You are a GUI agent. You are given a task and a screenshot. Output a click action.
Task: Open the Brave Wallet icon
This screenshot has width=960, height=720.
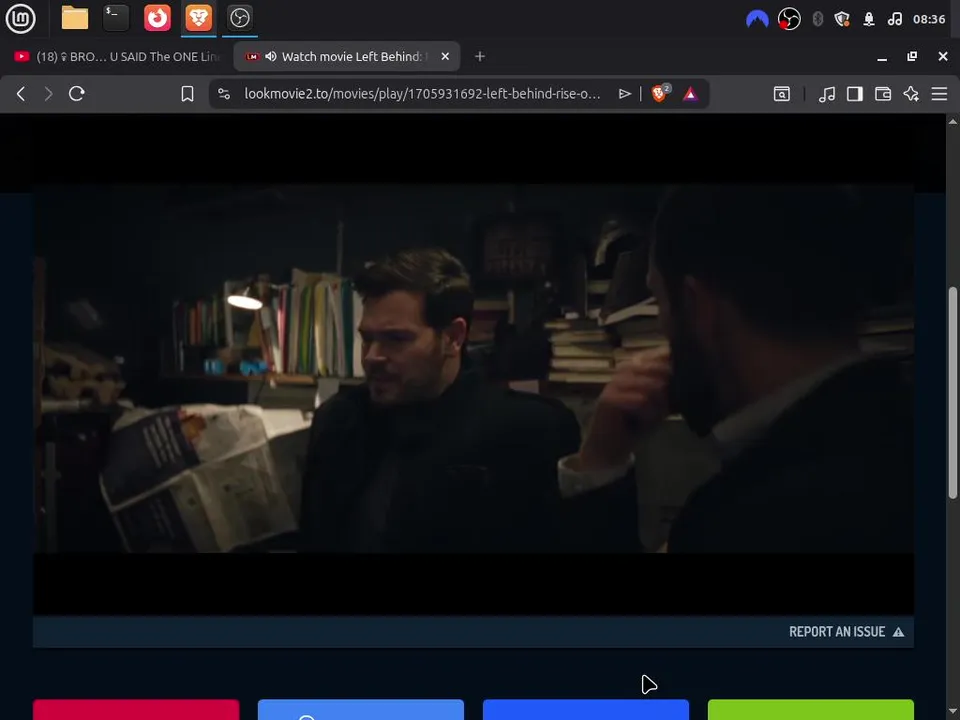[x=883, y=94]
